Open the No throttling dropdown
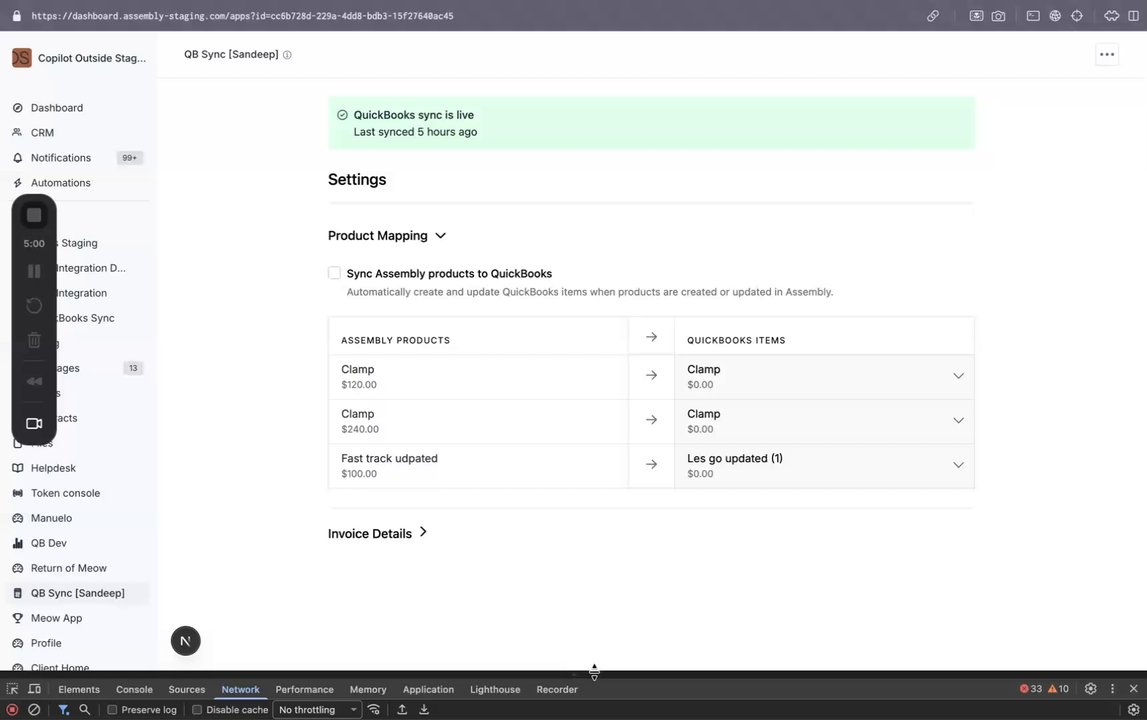Screen dimensions: 1147x720 [x=318, y=710]
